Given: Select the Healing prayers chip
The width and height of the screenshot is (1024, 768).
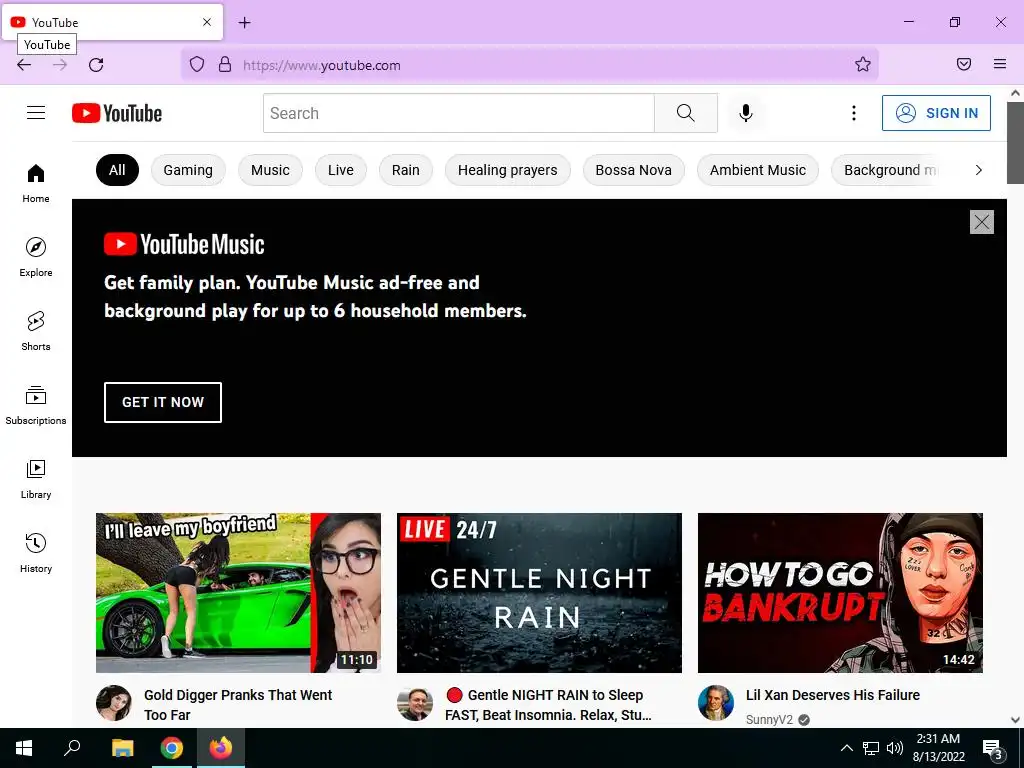Looking at the screenshot, I should [x=507, y=170].
